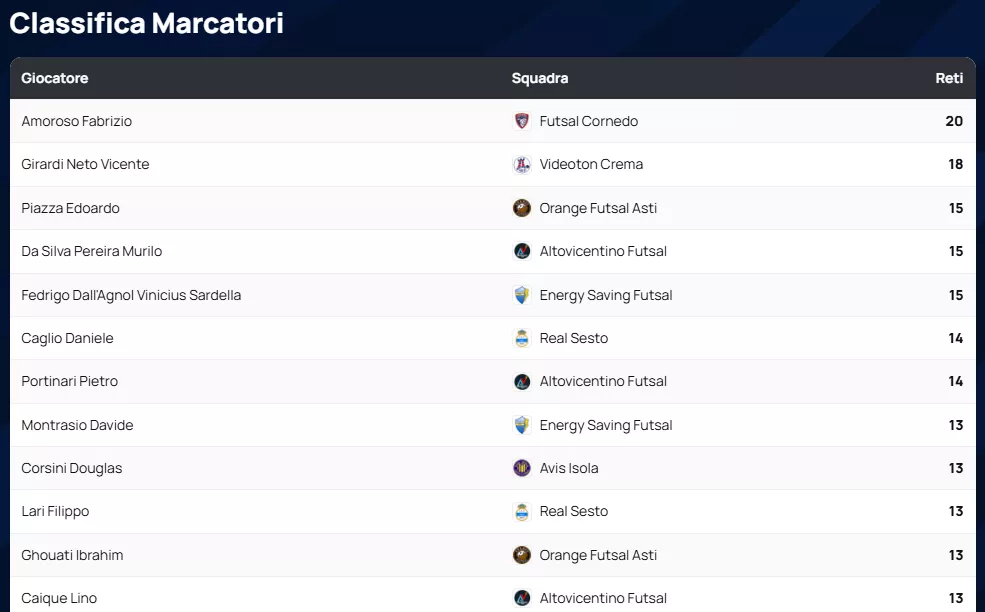Click Real Sesto crest in Caglio Daniele row

tap(522, 338)
